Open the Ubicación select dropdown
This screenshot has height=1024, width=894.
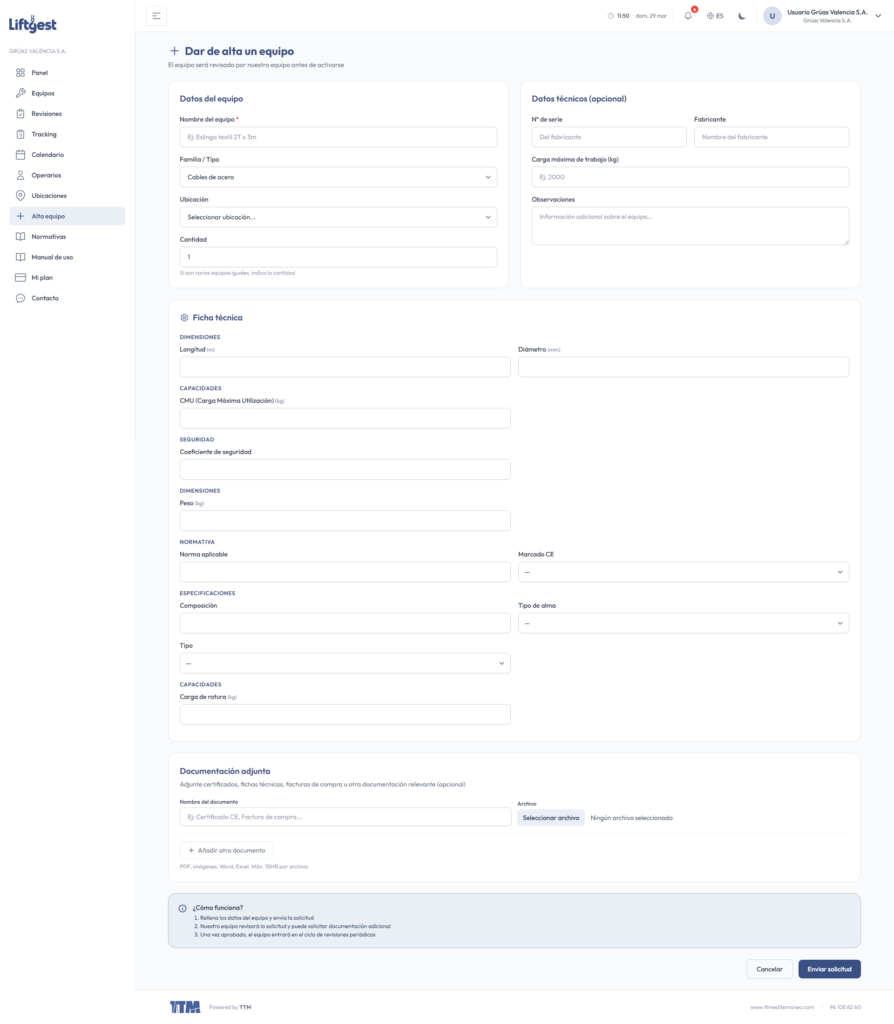[x=338, y=217]
